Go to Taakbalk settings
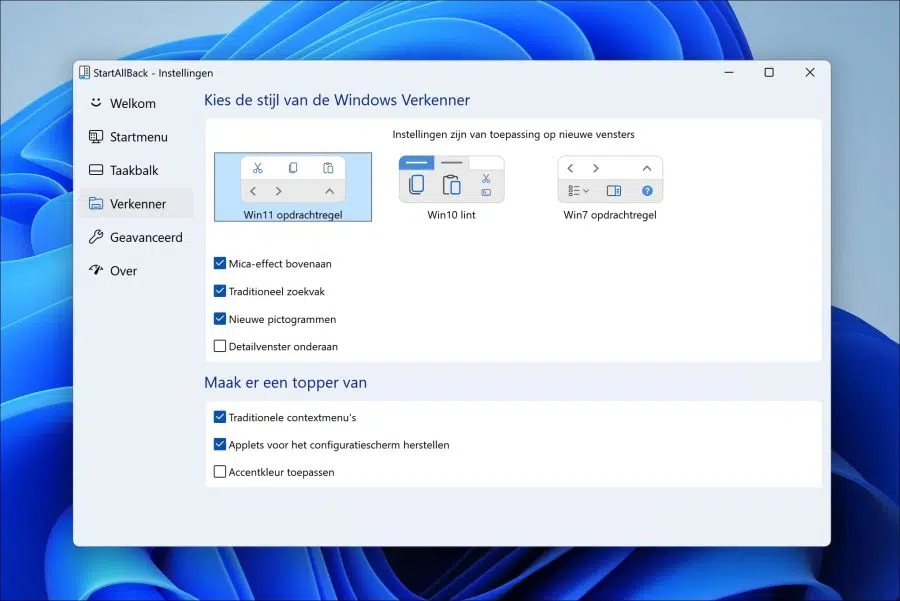 pos(135,170)
